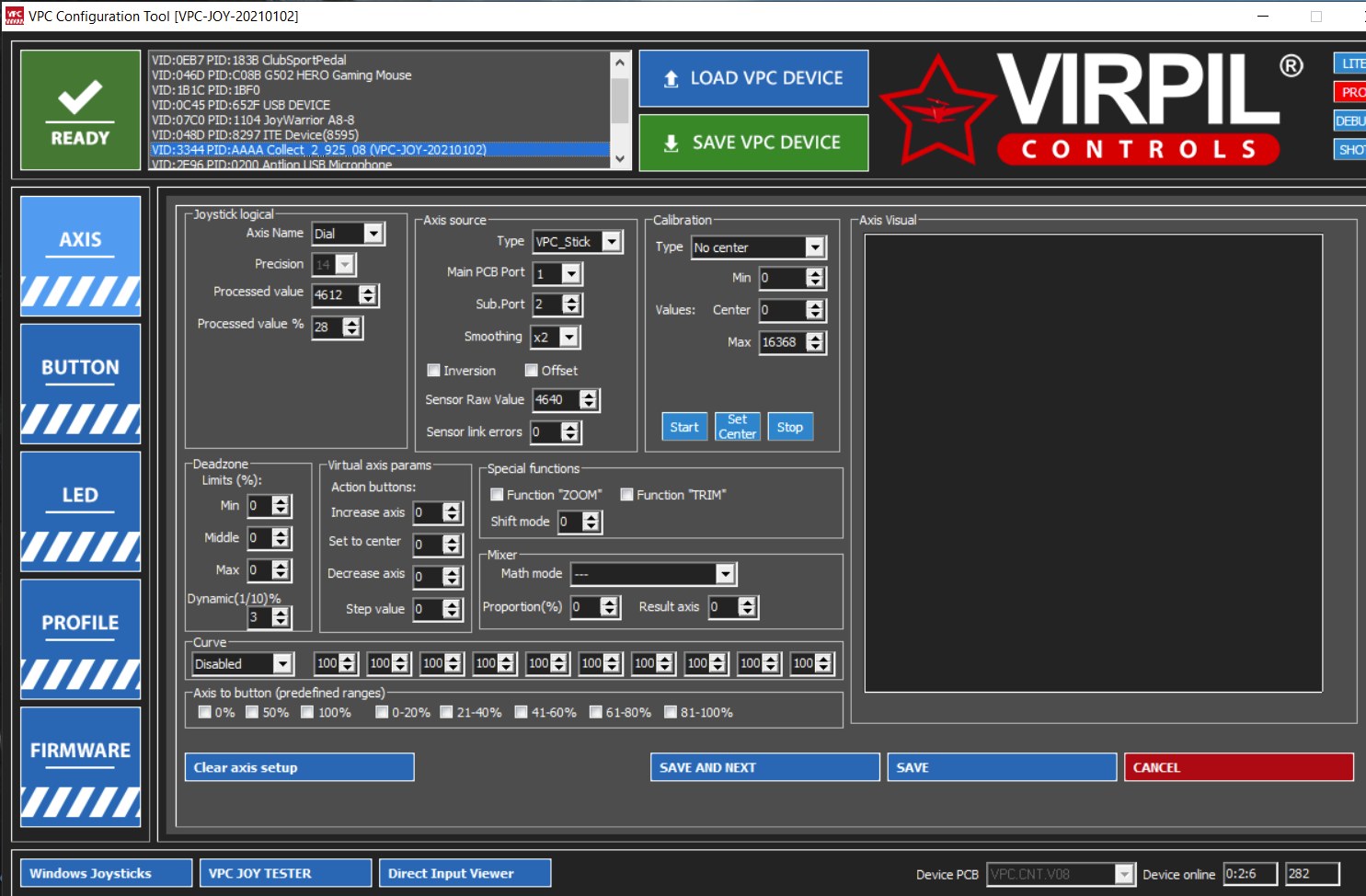Adjust the Shift mode stepper
Image resolution: width=1366 pixels, height=896 pixels.
point(591,522)
